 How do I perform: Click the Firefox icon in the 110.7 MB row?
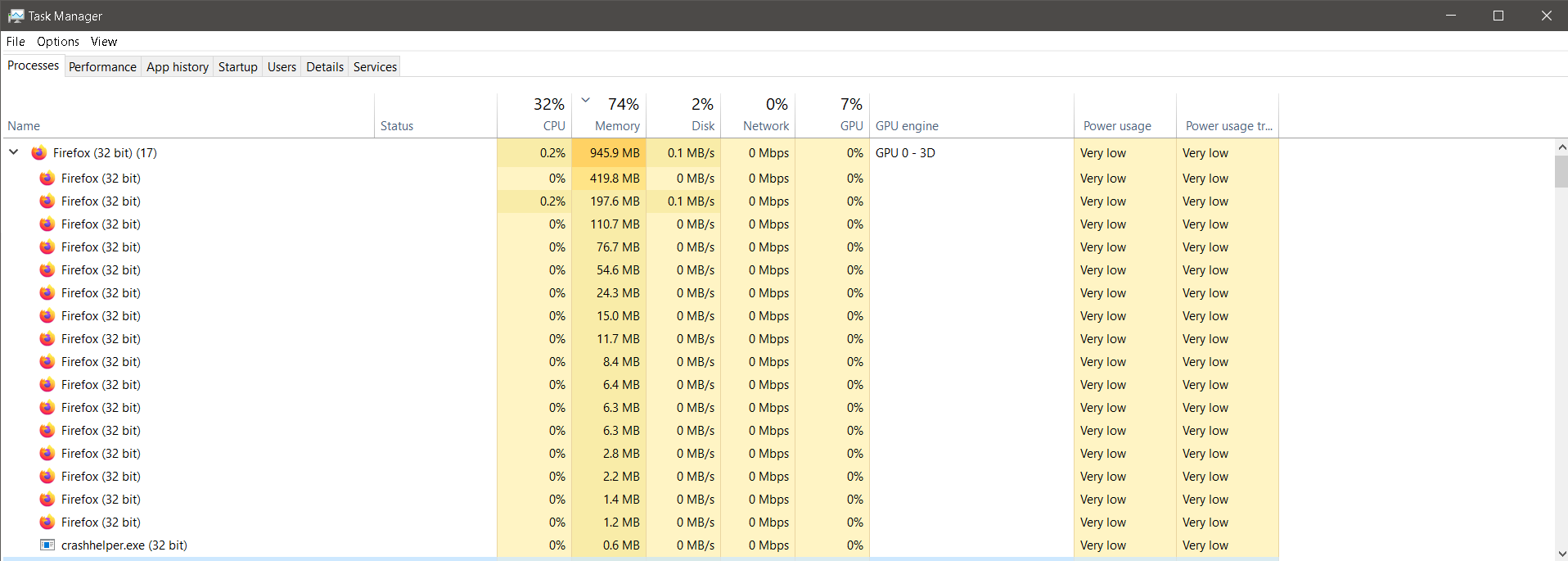tap(47, 224)
